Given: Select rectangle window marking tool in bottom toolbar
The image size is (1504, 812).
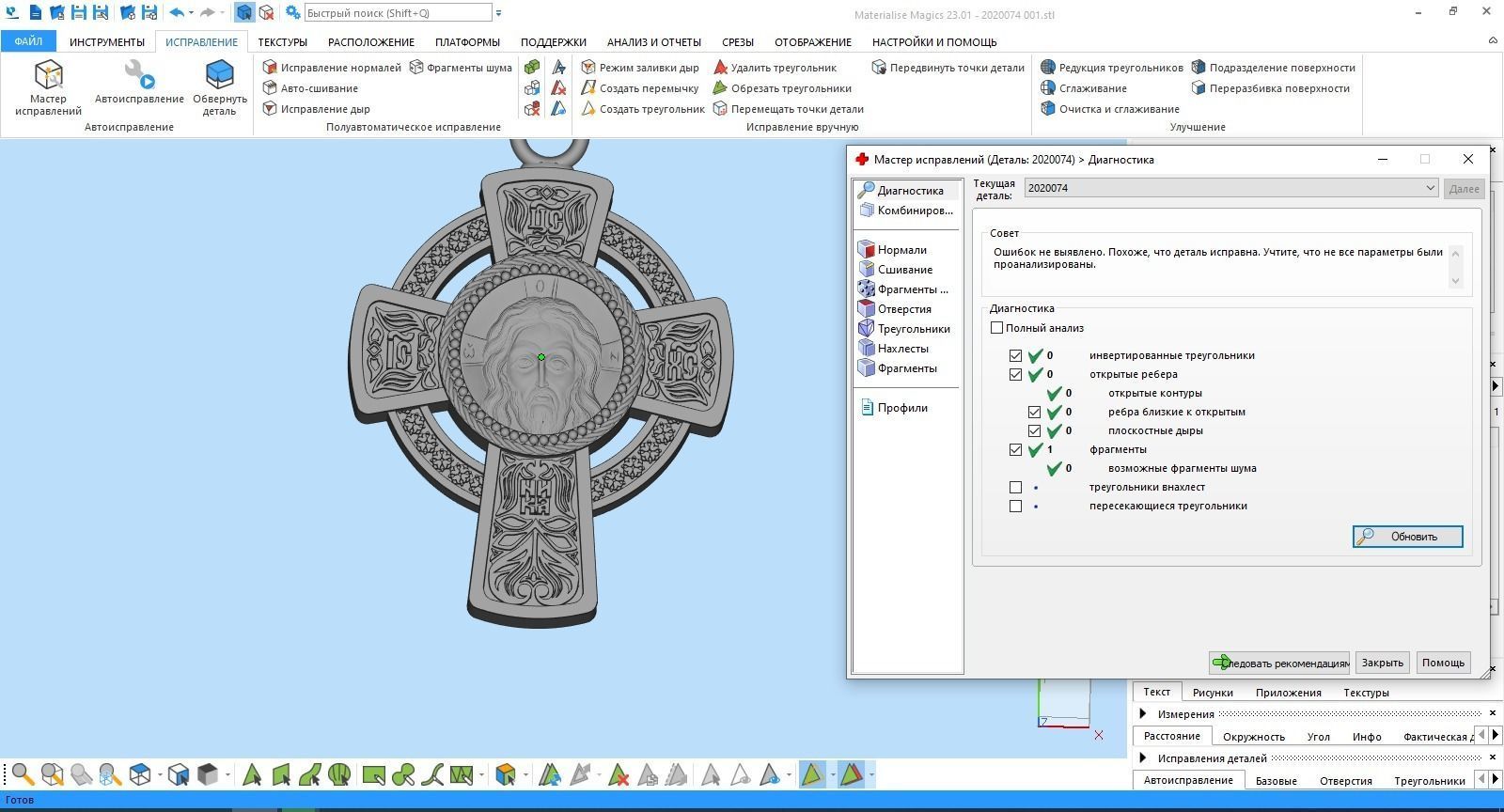Looking at the screenshot, I should [x=373, y=774].
